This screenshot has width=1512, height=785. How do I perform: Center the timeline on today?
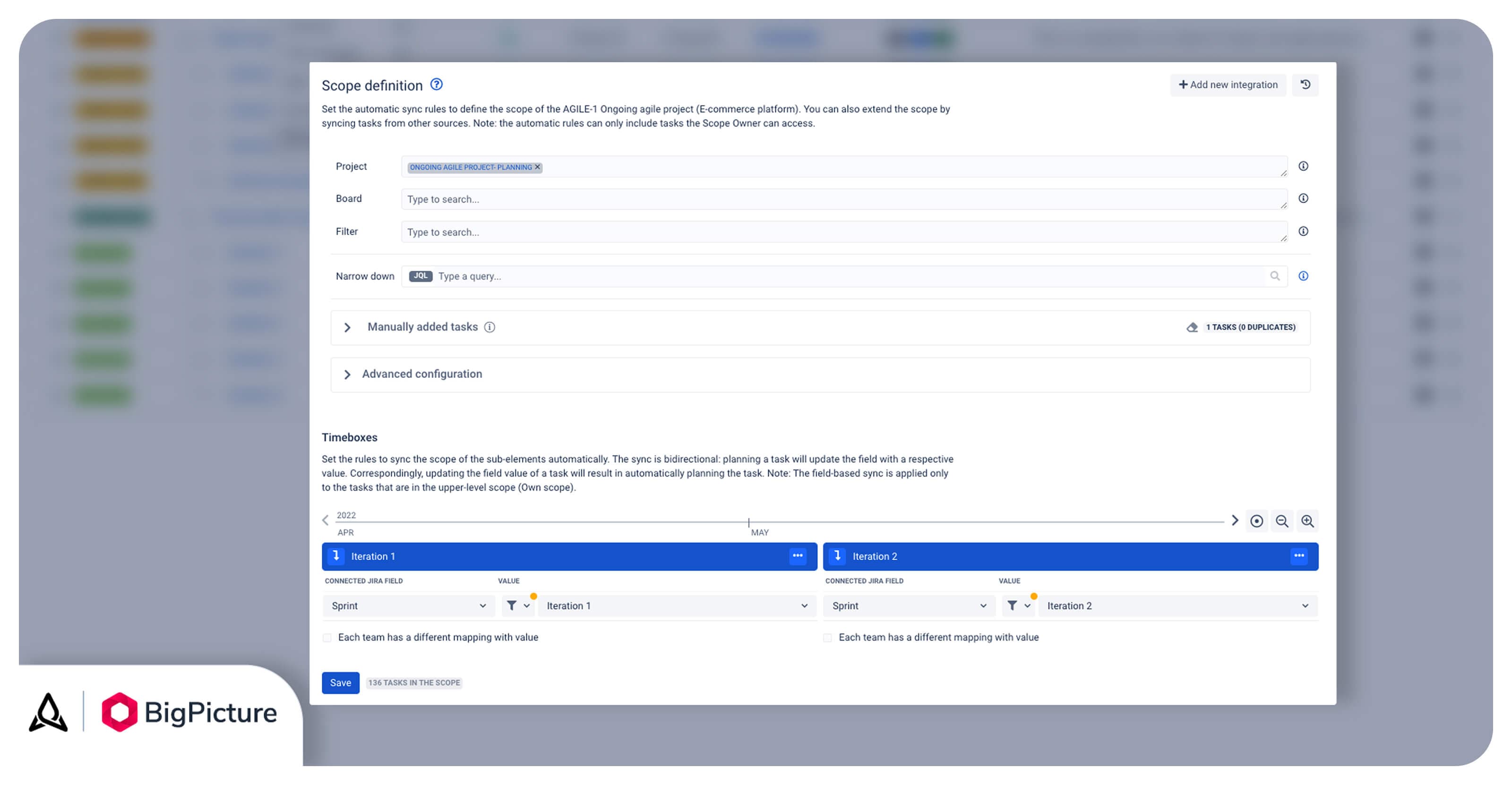[1257, 521]
